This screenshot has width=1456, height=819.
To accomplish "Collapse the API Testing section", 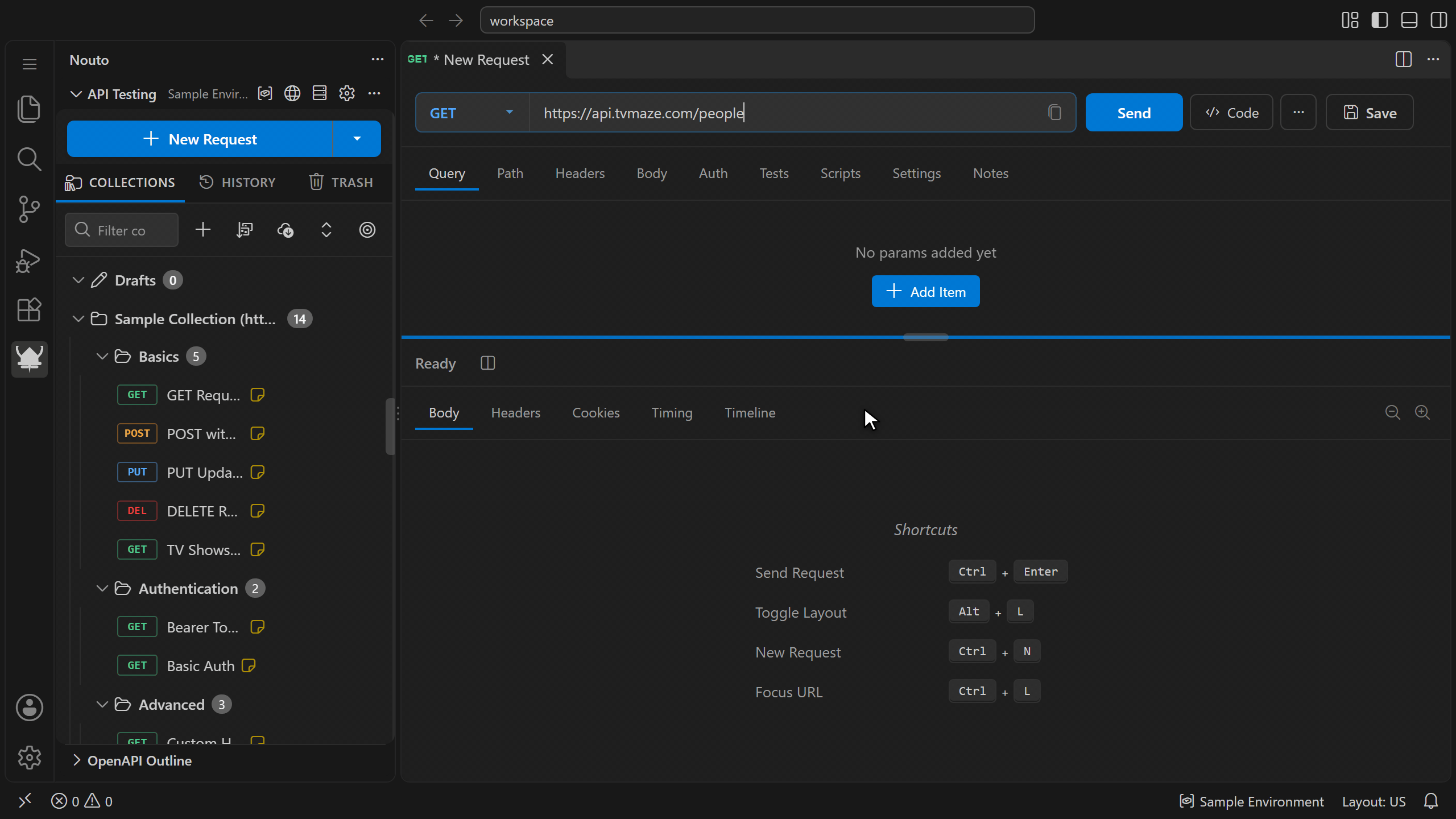I will click(x=76, y=94).
